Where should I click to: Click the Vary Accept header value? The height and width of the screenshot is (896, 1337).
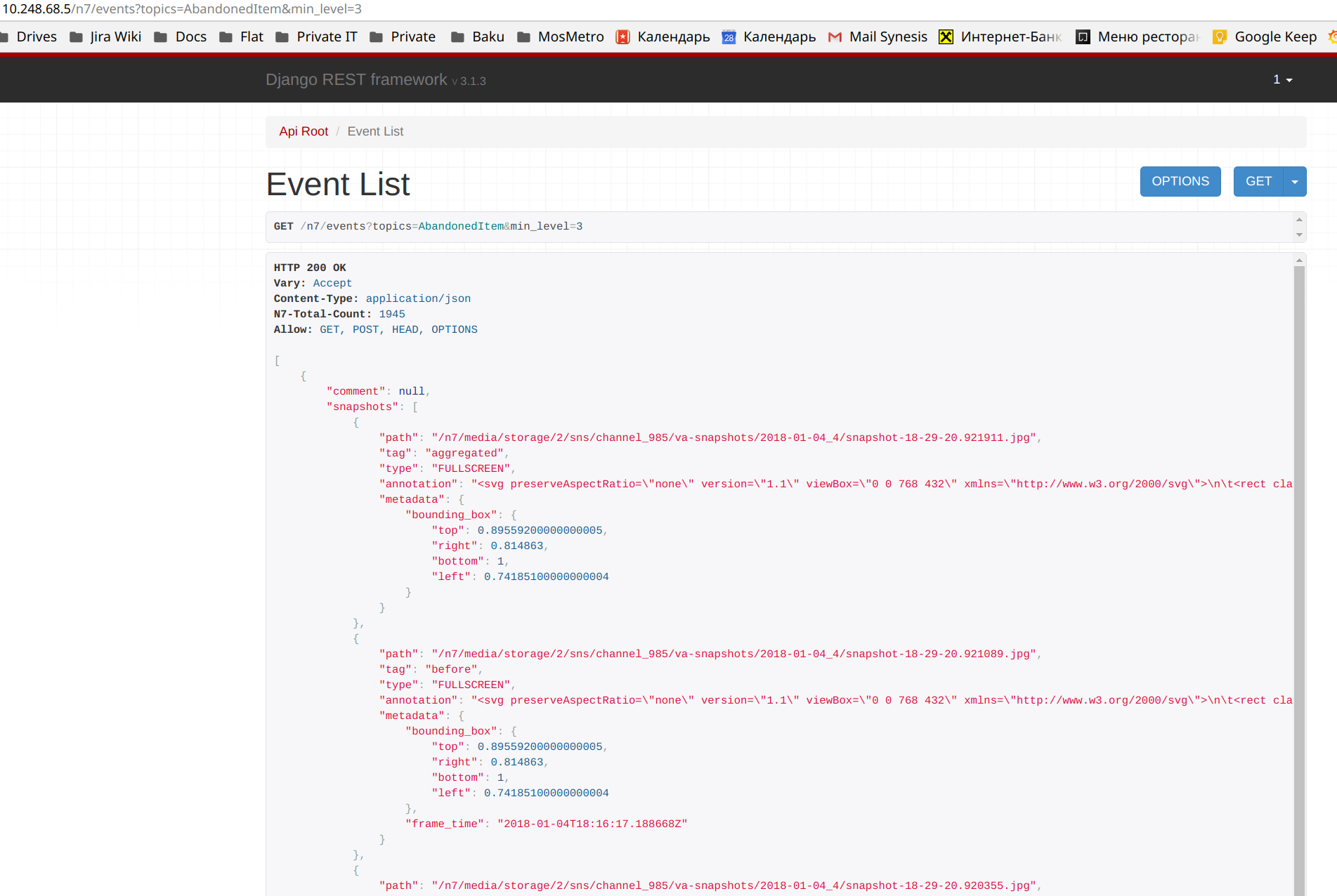click(x=332, y=283)
